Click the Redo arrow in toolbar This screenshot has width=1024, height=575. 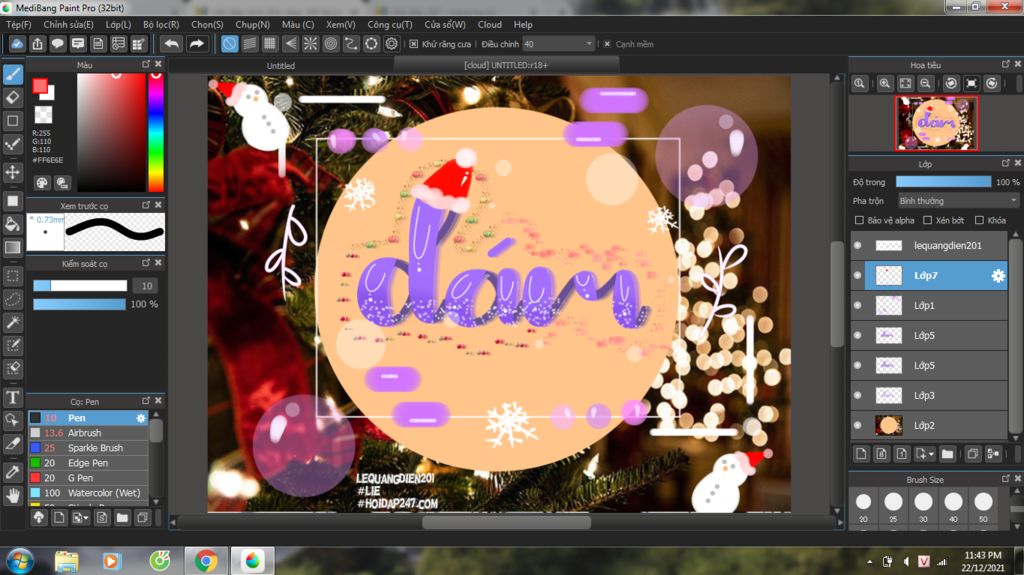(196, 44)
